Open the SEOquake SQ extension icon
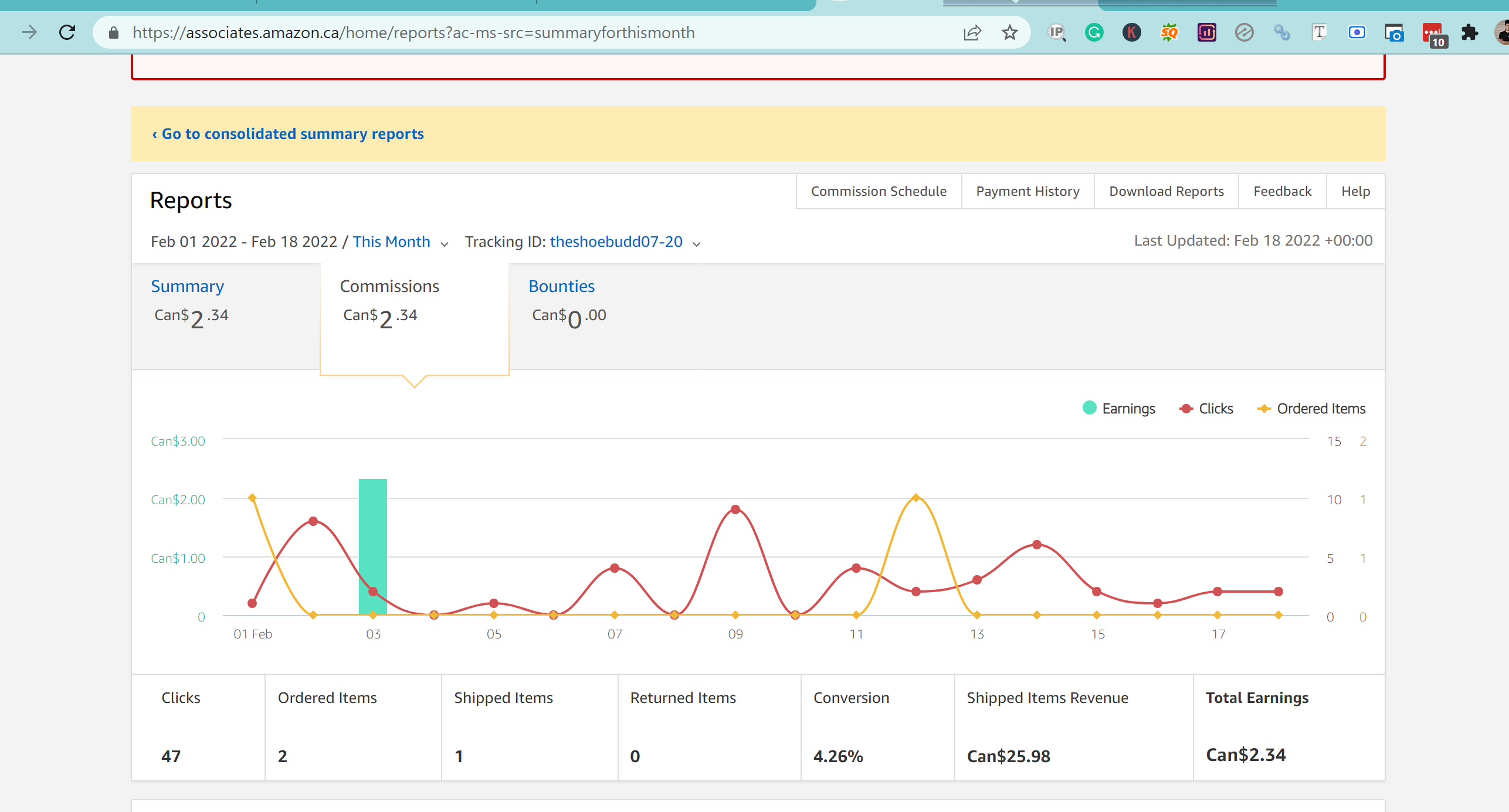 pos(1169,32)
